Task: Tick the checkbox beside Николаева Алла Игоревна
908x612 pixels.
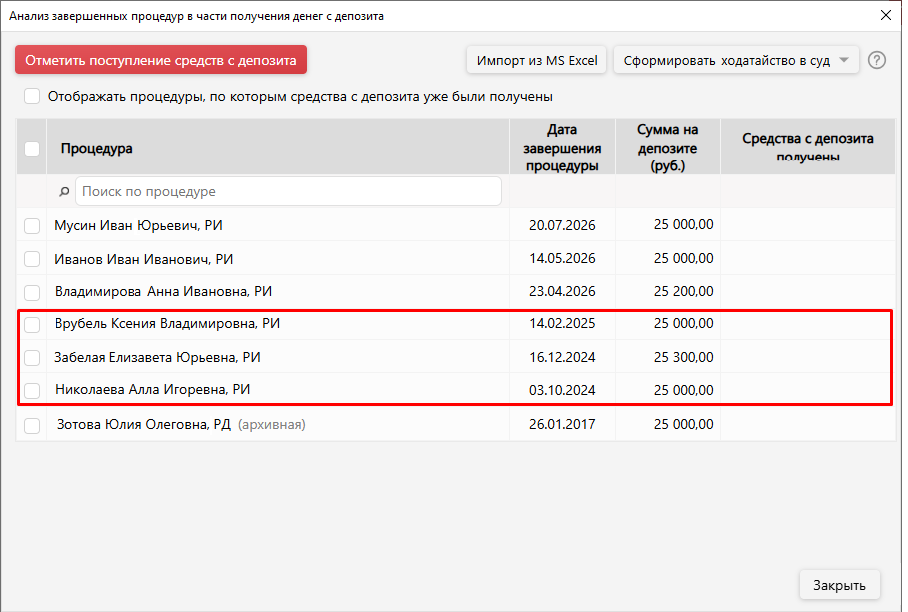Action: point(32,390)
